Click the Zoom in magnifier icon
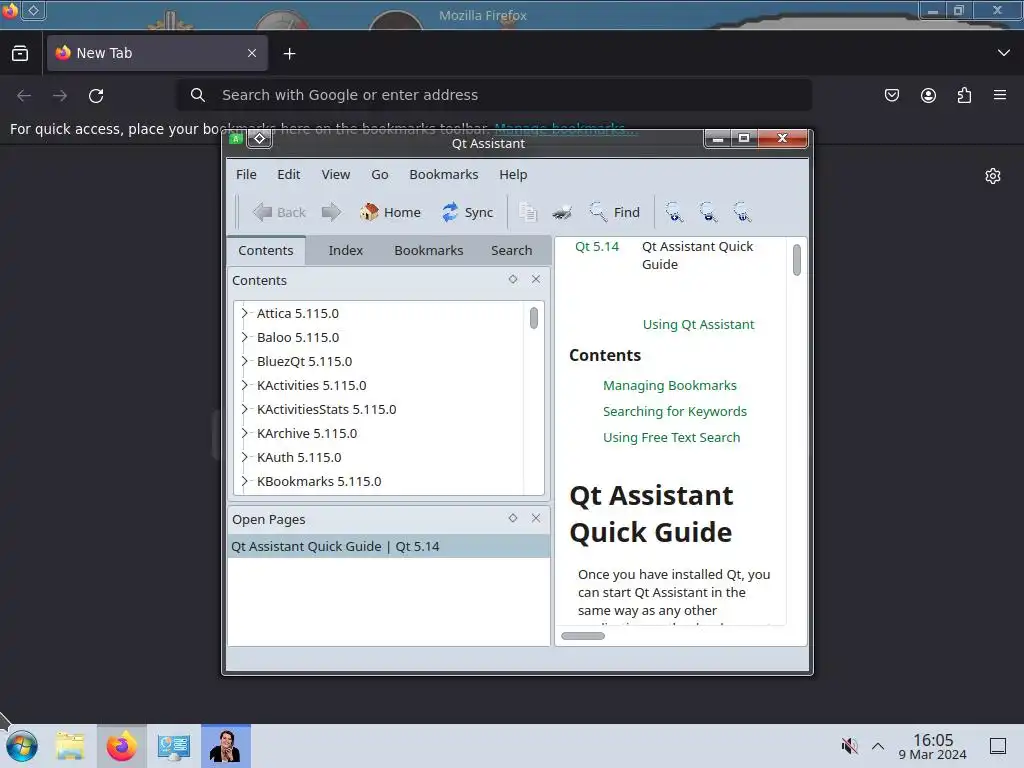 [674, 212]
